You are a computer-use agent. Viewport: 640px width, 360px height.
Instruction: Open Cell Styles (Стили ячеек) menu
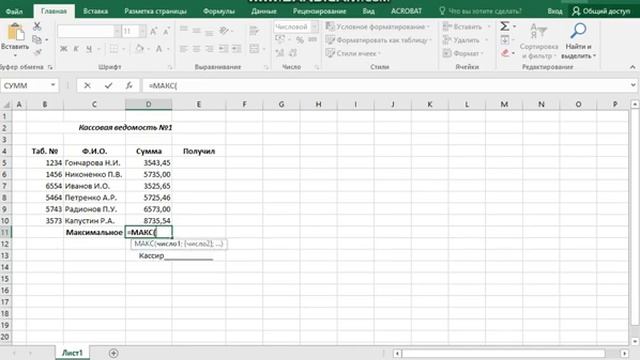pyautogui.click(x=353, y=53)
